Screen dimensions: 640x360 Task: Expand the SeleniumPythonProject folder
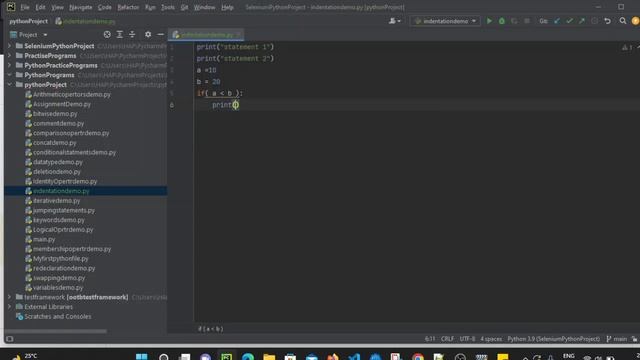[x=9, y=46]
